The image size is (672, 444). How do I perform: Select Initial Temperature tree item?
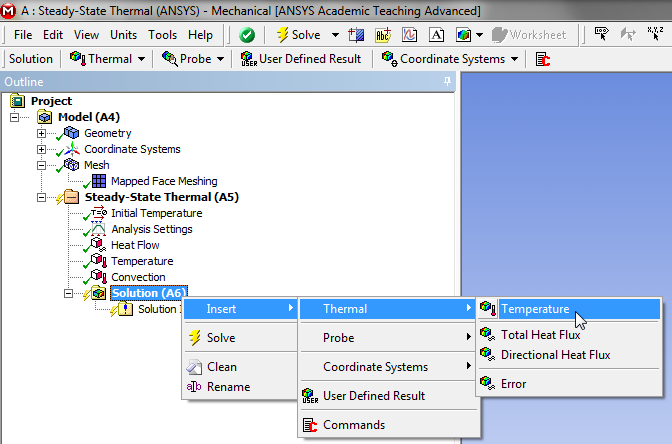point(156,213)
